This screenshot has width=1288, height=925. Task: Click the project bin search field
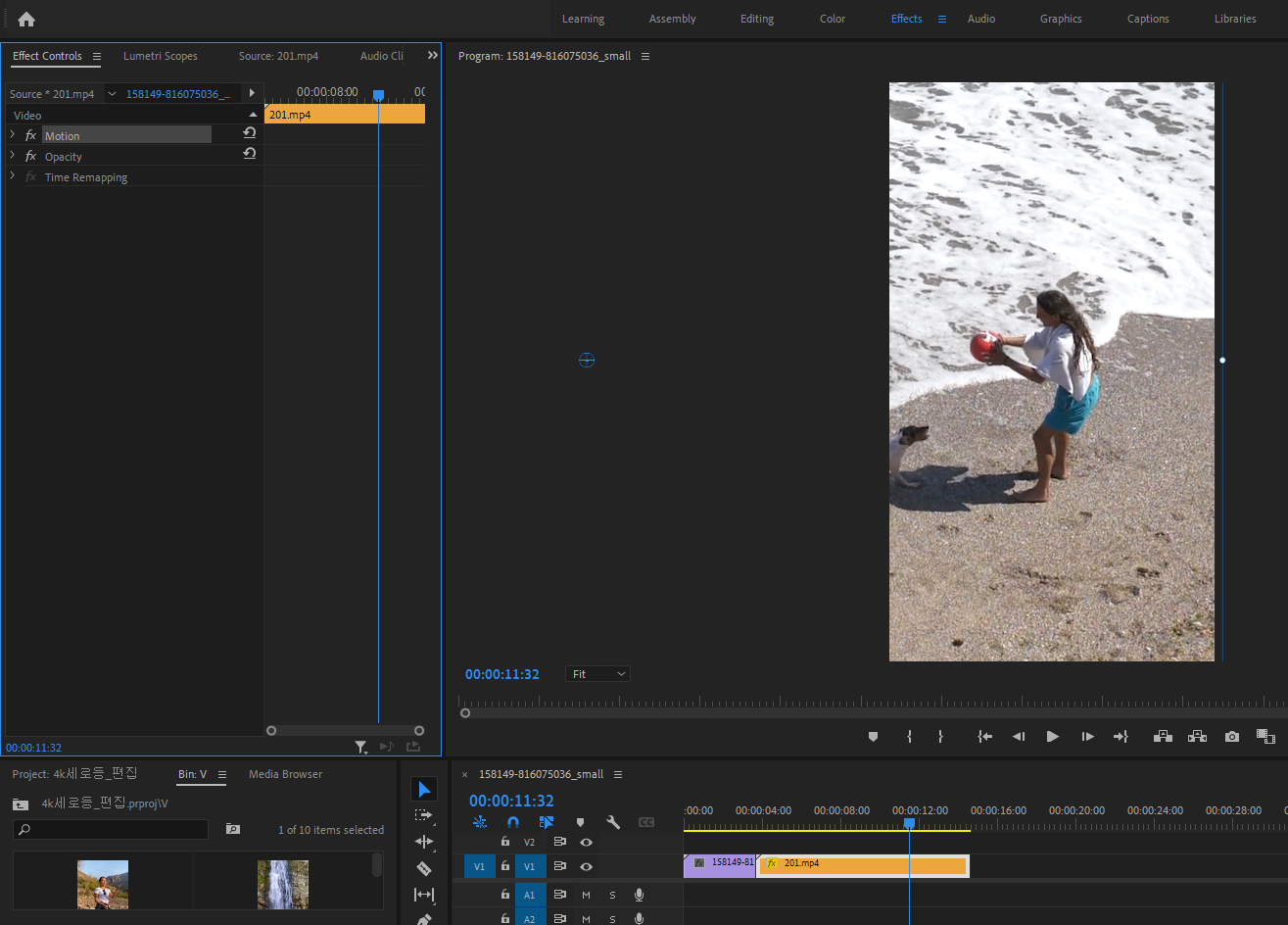111,829
